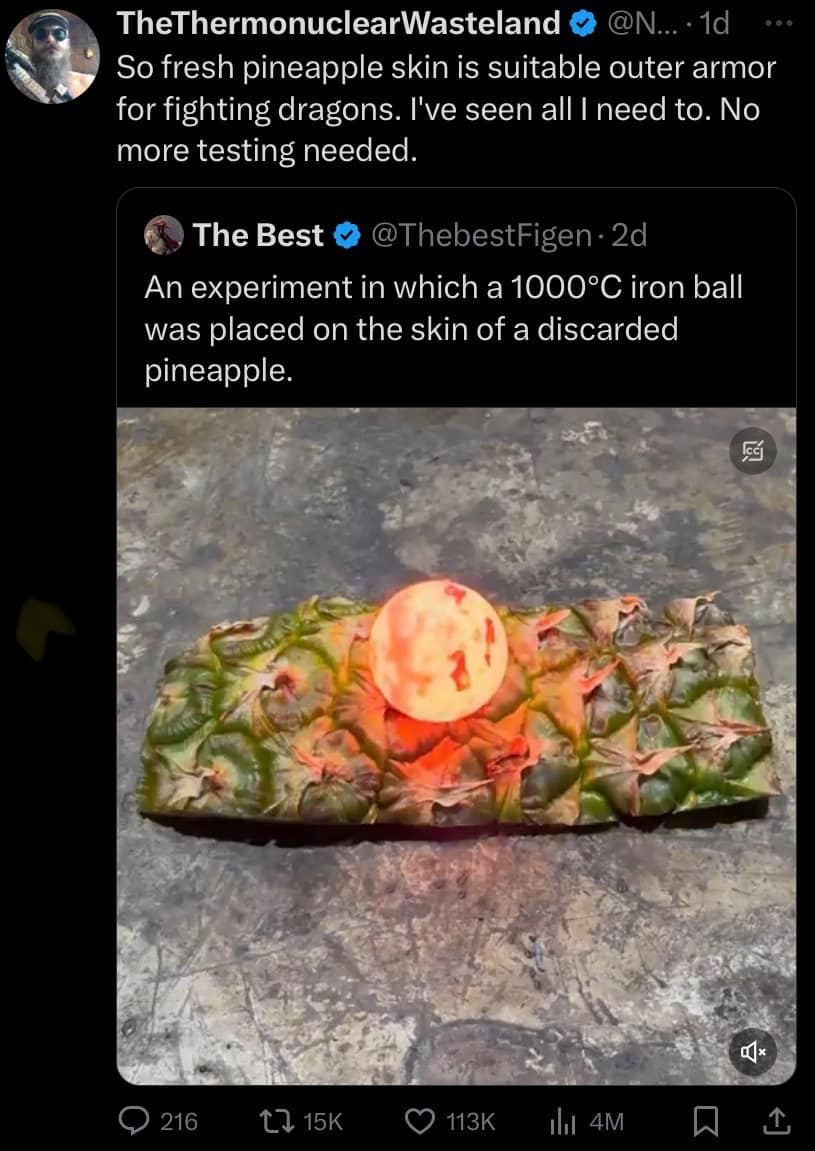Open the 2d timestamp of quoted tweet
This screenshot has width=815, height=1151.
pos(629,235)
